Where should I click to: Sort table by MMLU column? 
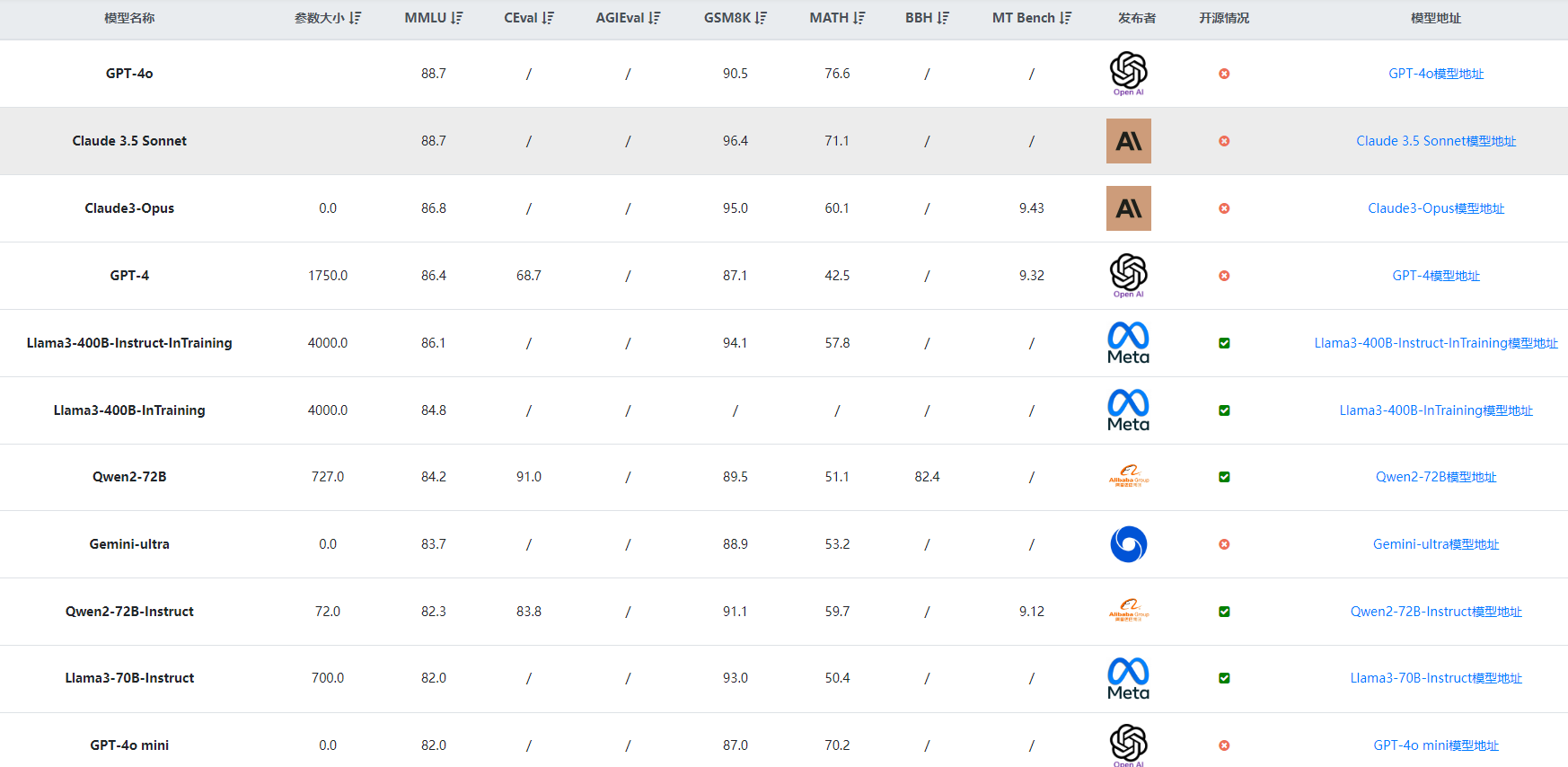[x=457, y=18]
